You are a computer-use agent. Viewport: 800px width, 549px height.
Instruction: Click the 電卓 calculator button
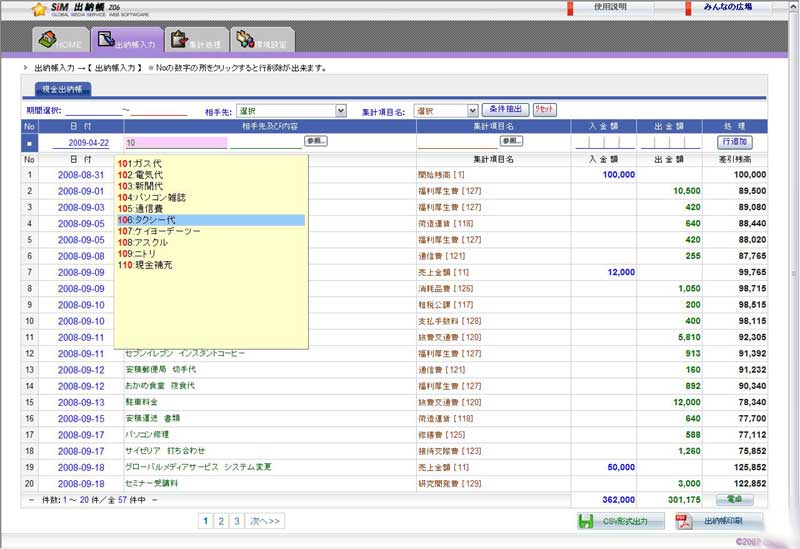tap(734, 498)
